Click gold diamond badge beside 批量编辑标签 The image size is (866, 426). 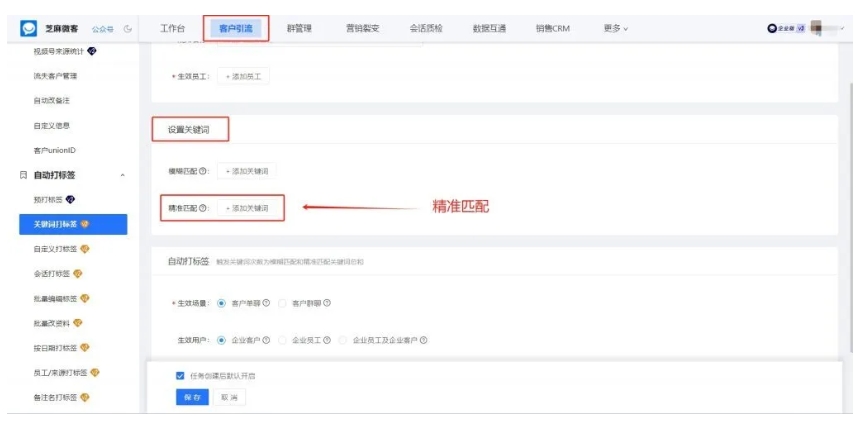click(x=85, y=298)
